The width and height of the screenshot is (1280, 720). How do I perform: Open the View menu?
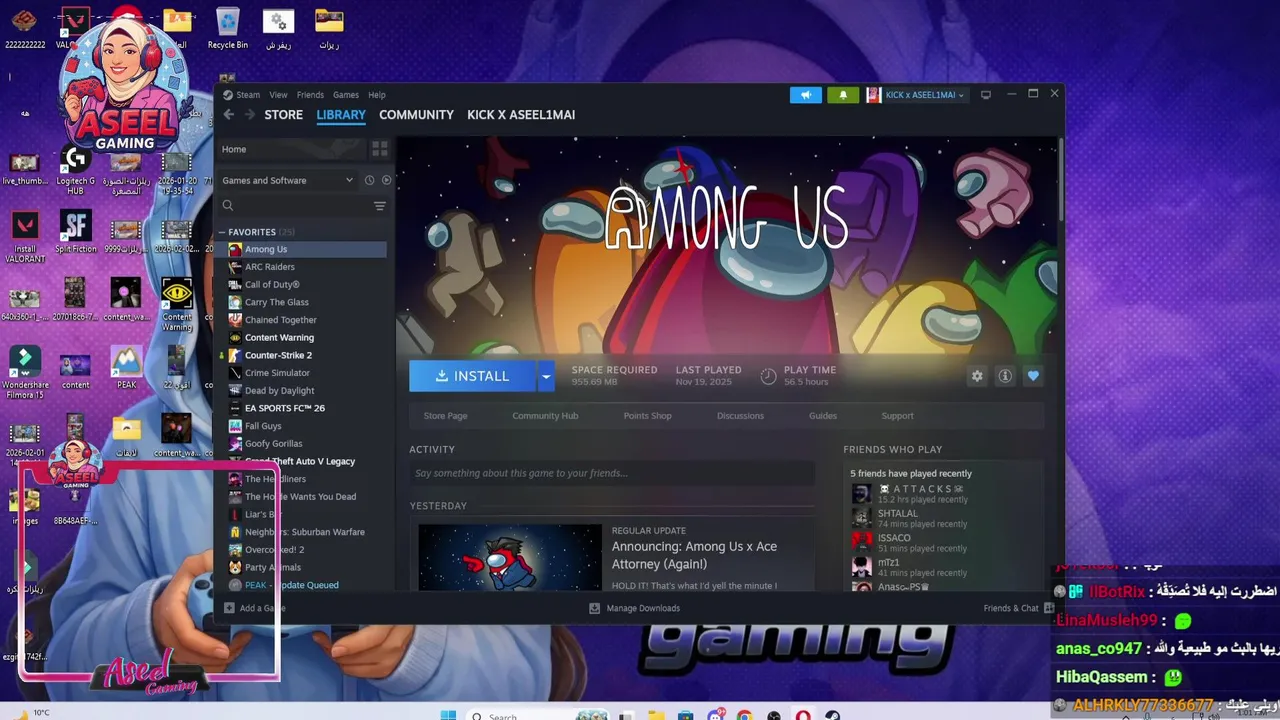[x=278, y=95]
